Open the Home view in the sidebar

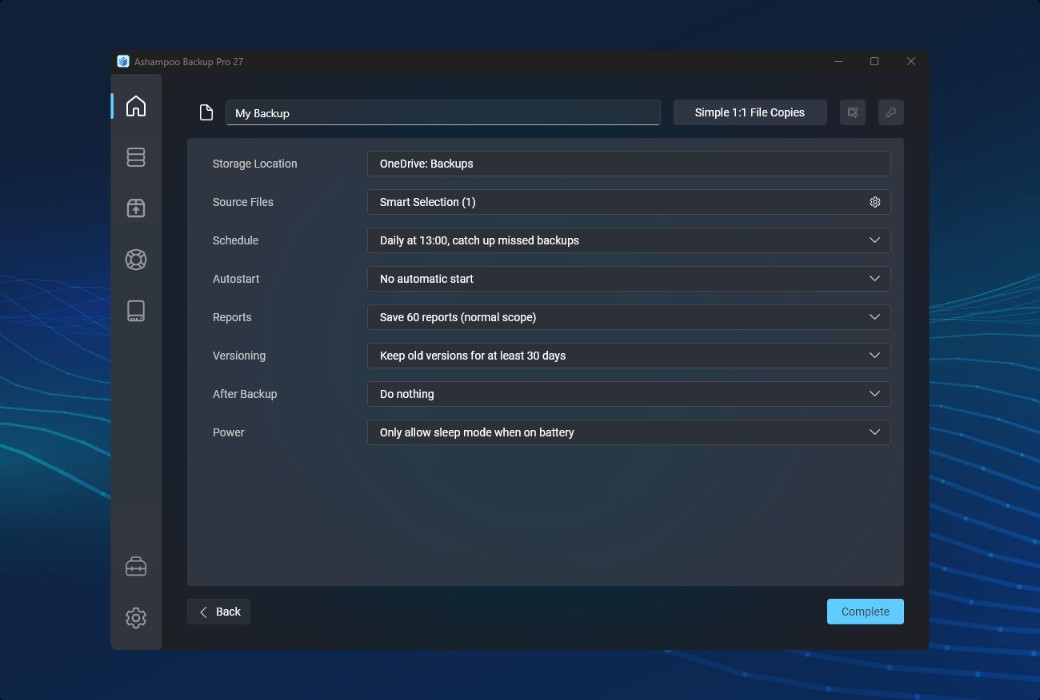click(135, 105)
